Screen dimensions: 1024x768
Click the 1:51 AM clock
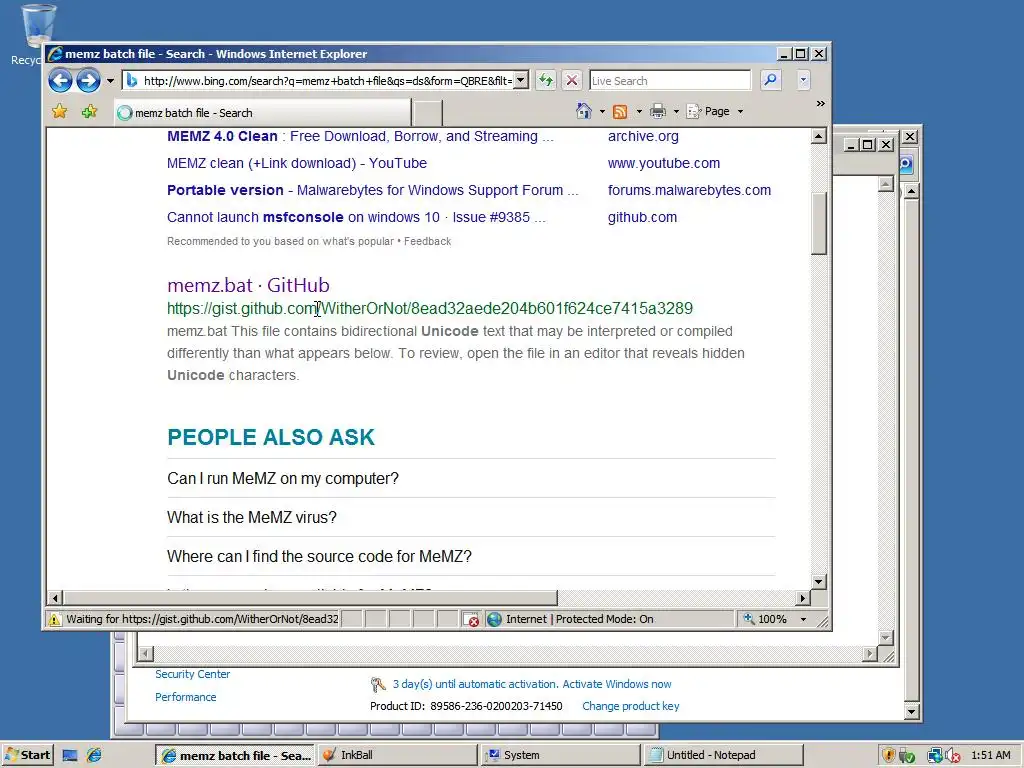click(991, 755)
